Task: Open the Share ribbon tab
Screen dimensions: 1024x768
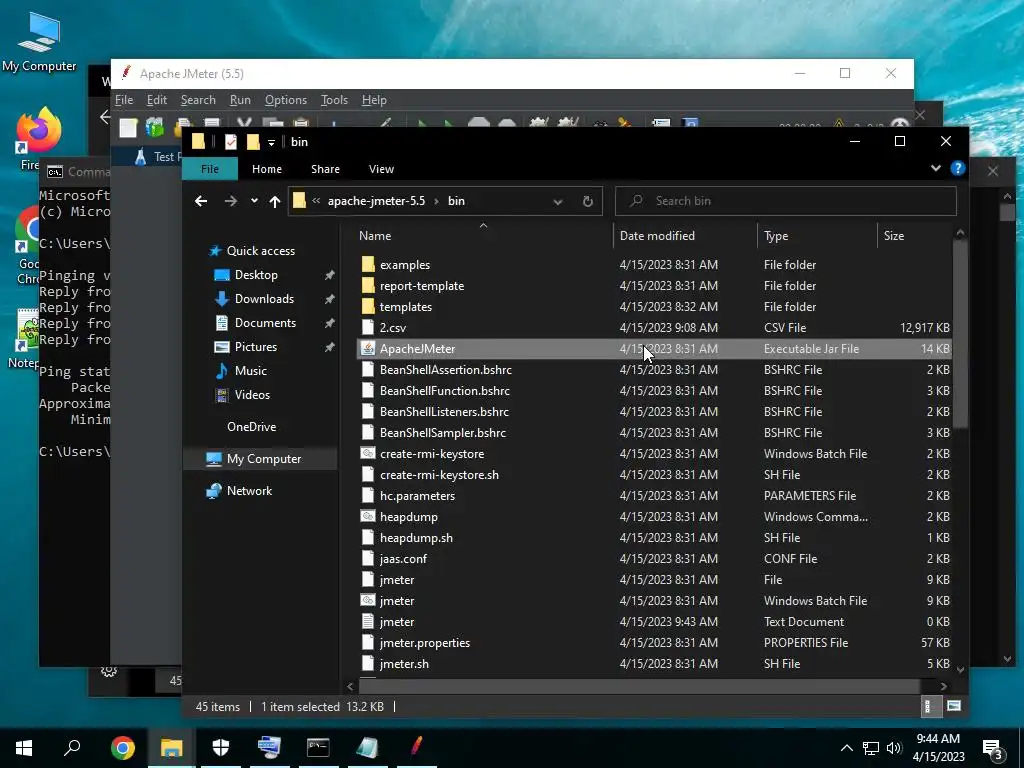Action: coord(325,169)
